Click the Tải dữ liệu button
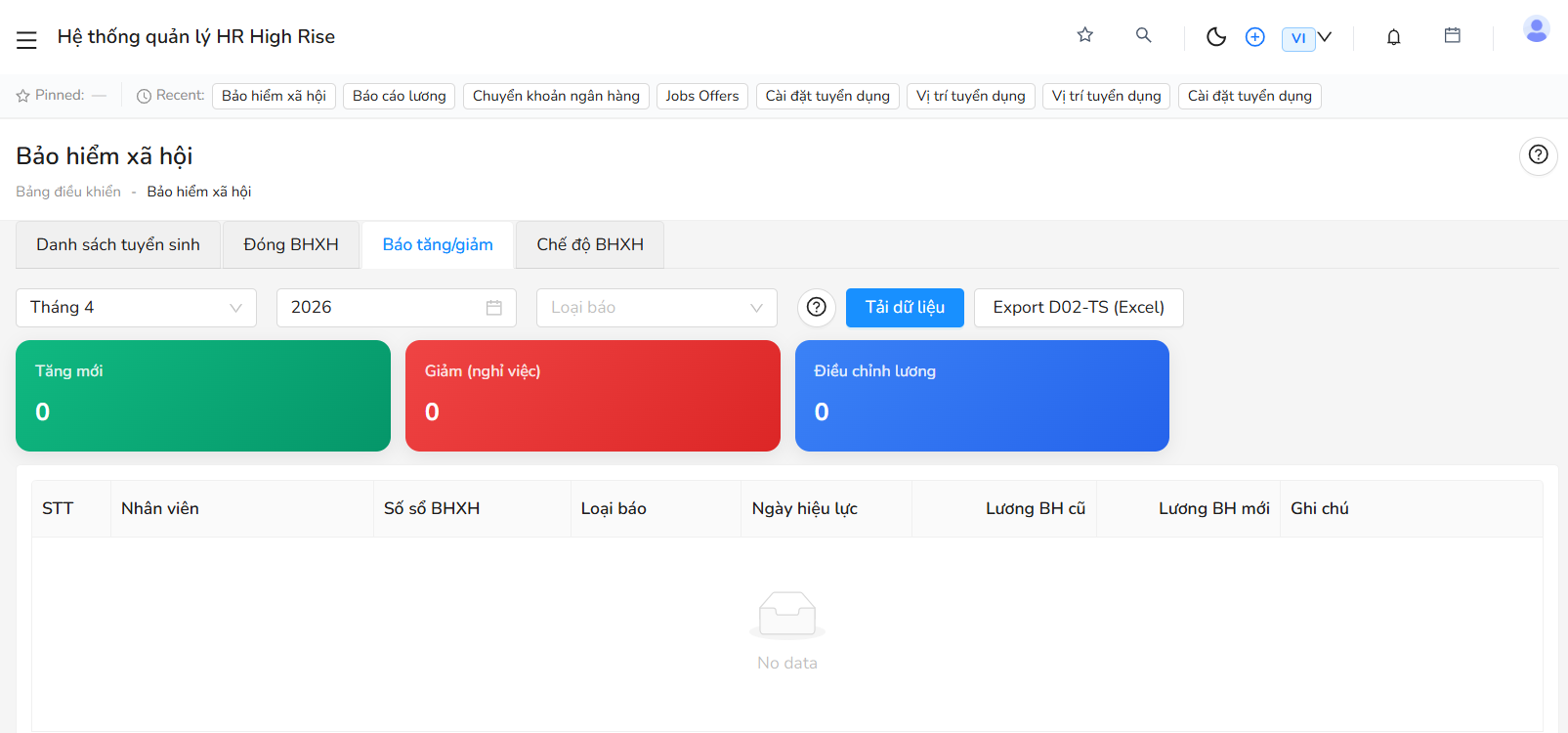1568x733 pixels. coord(905,308)
